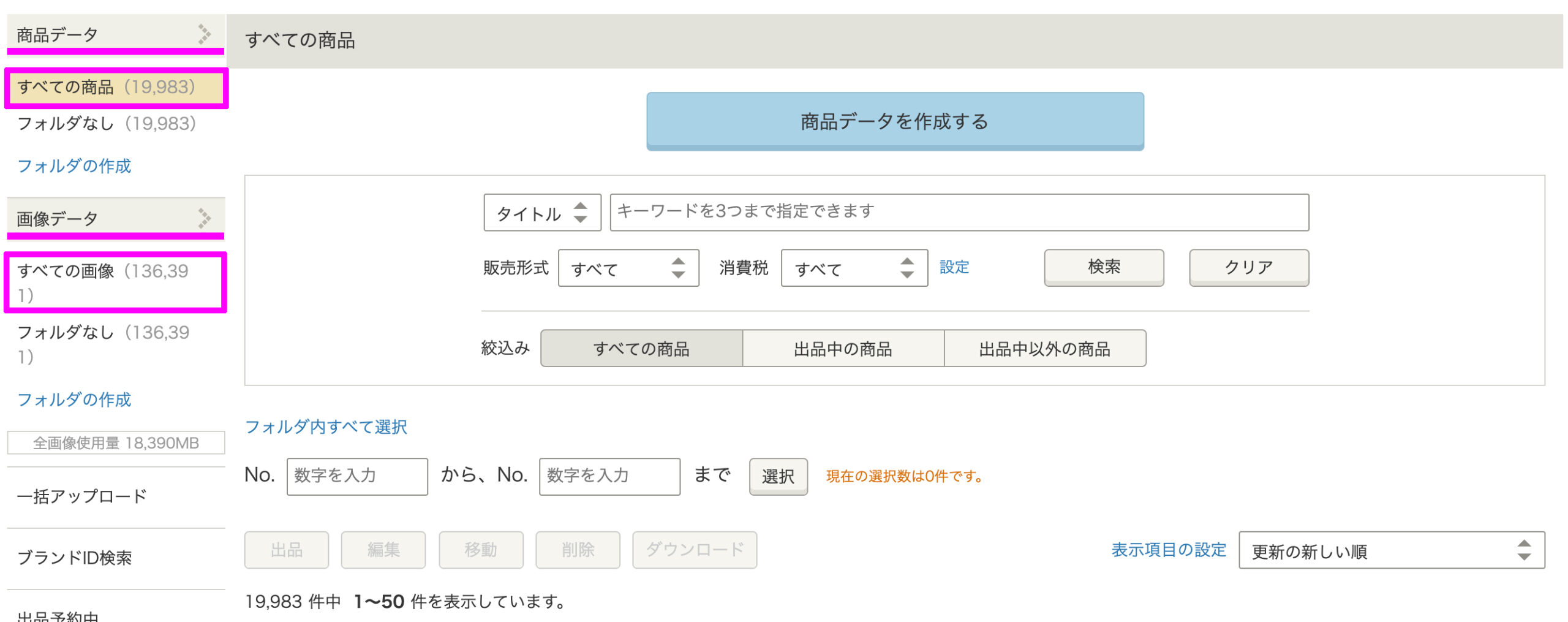The width and height of the screenshot is (1568, 622).
Task: Click the 選択 button for range selection
Action: pyautogui.click(x=777, y=477)
